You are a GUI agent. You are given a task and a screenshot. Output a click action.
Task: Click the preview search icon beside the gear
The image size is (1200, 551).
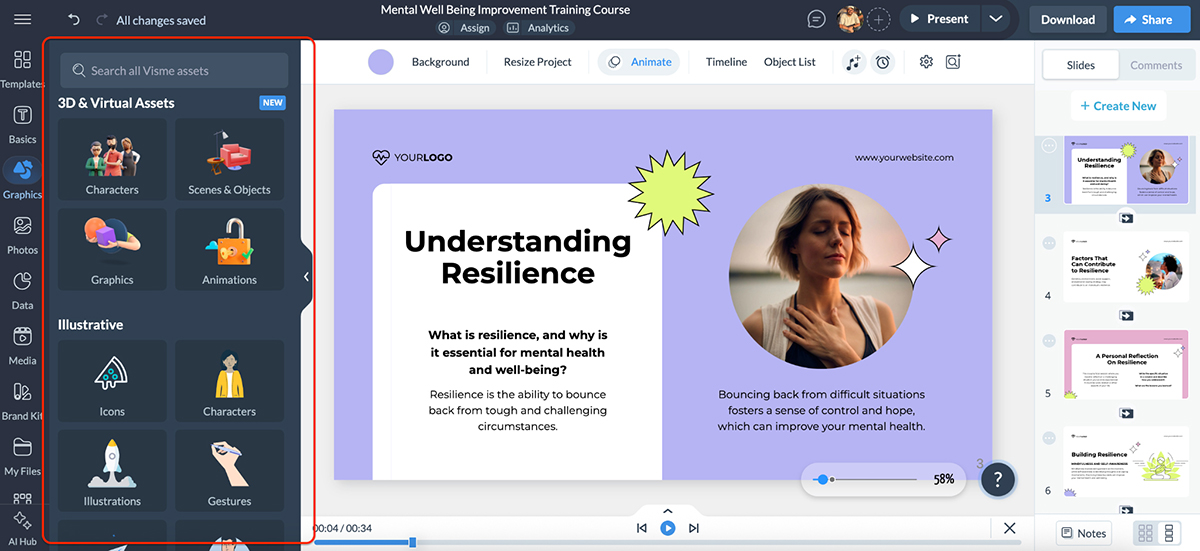953,62
